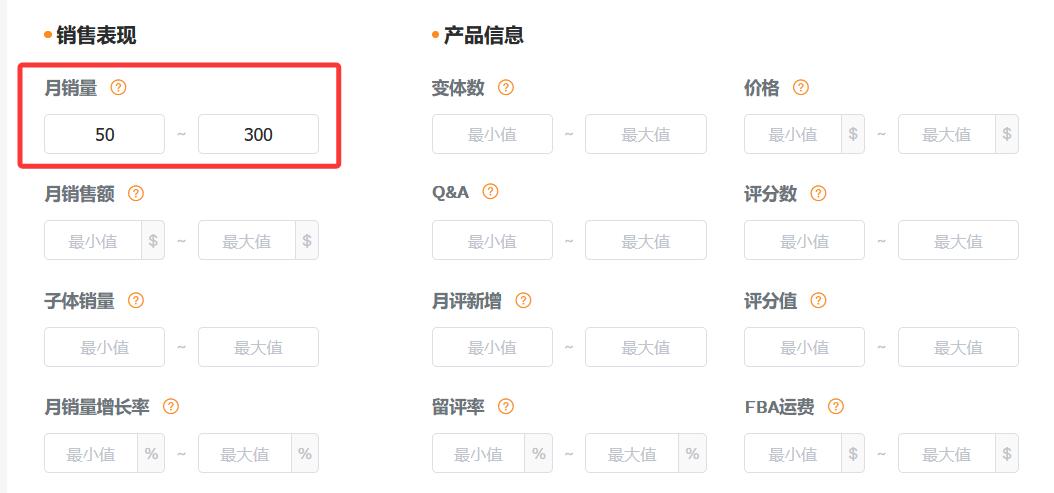Click the help icon next to 变体数

tap(506, 88)
